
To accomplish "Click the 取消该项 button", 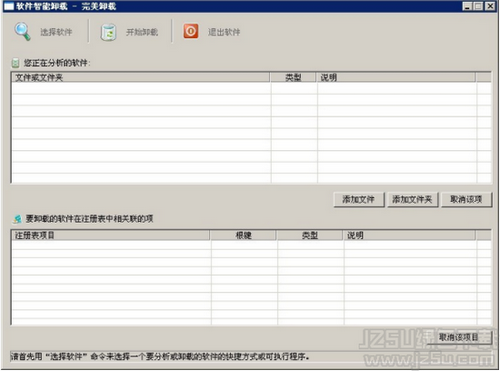I will pos(466,200).
